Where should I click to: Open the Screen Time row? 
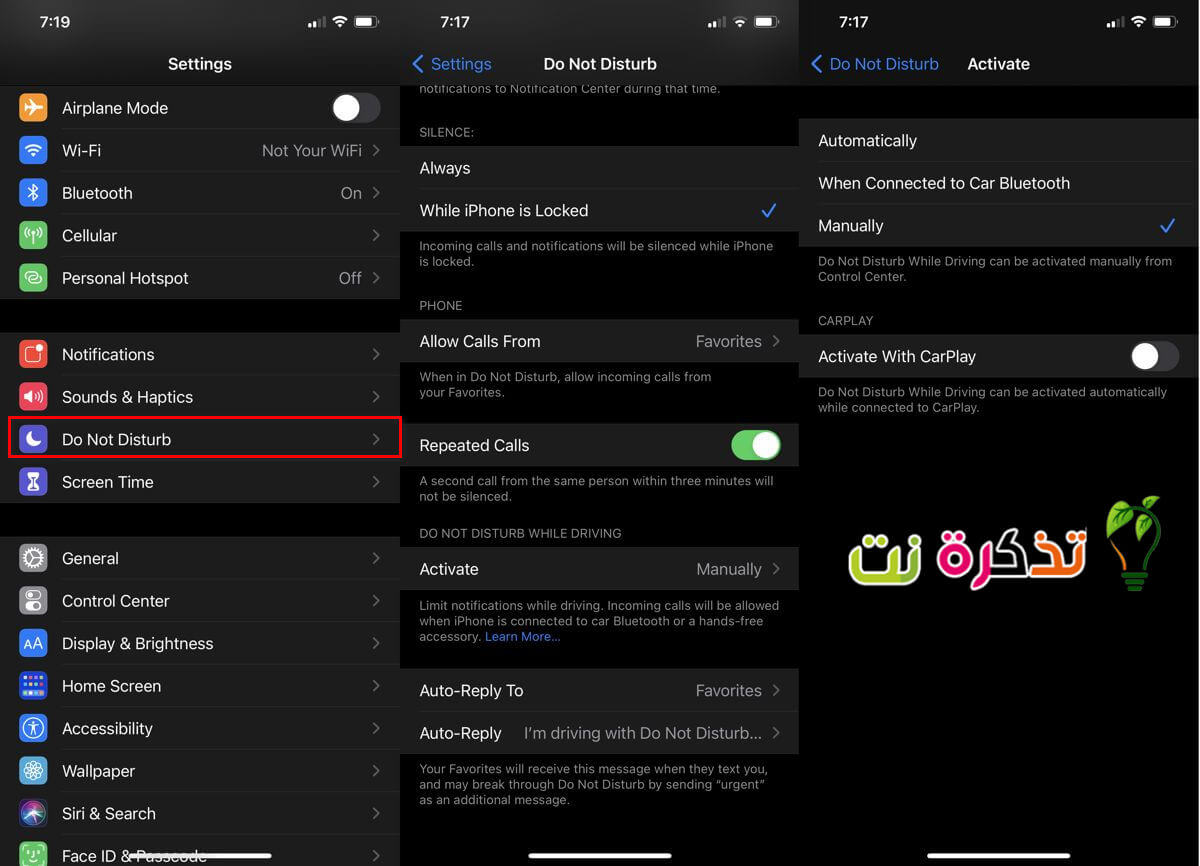pos(200,482)
